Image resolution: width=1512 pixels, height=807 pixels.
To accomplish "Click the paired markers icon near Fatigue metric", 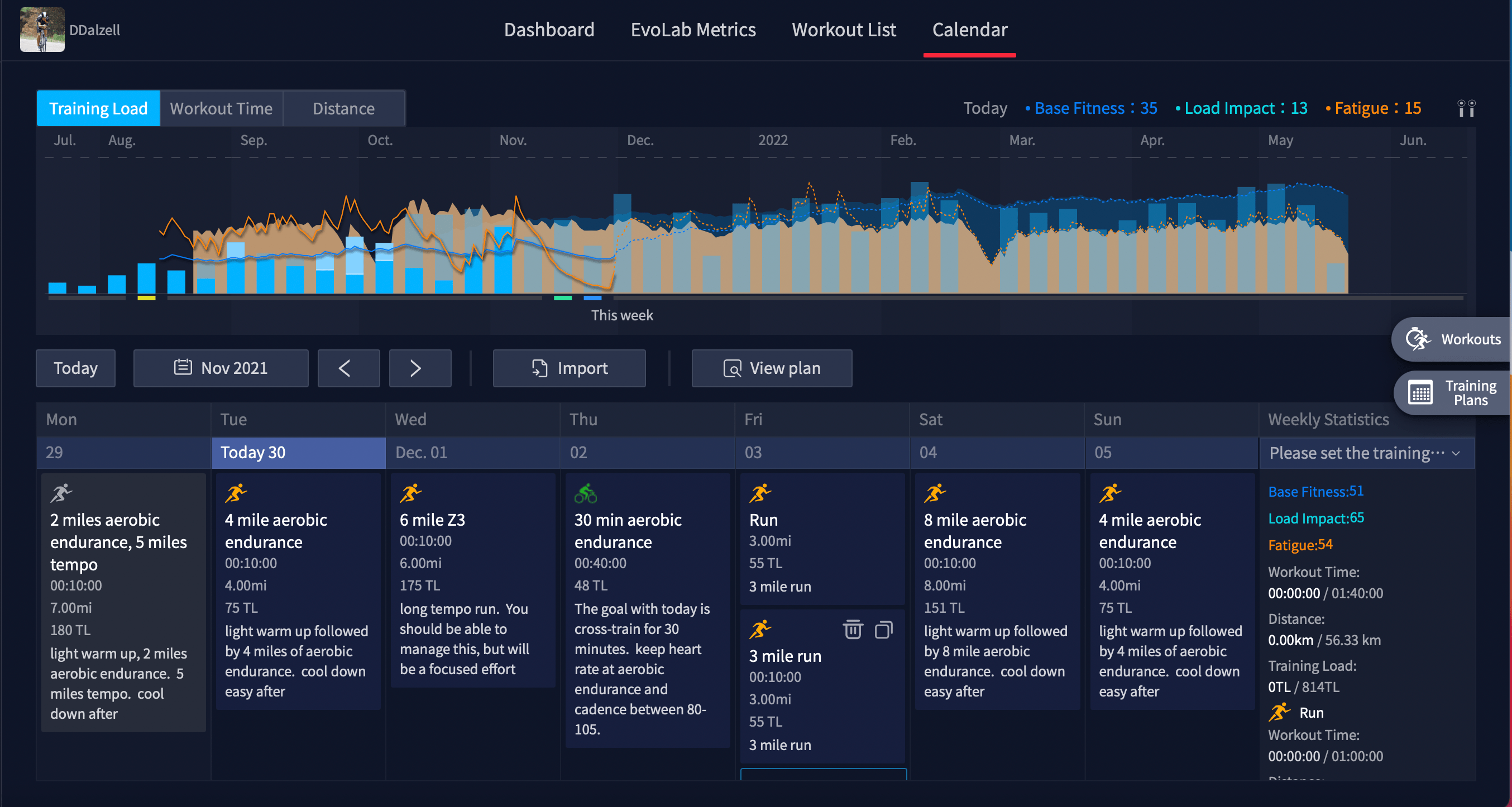I will pos(1466,108).
